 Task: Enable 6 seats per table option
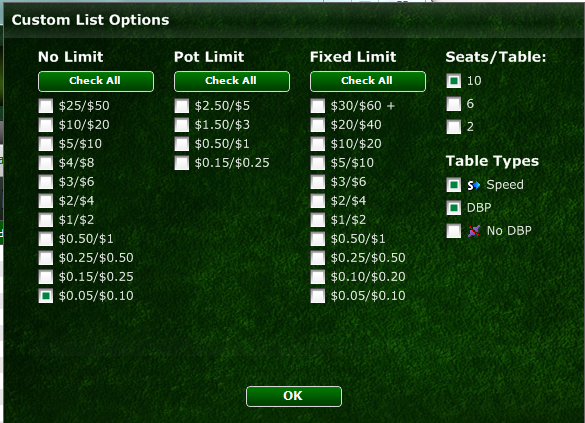454,104
